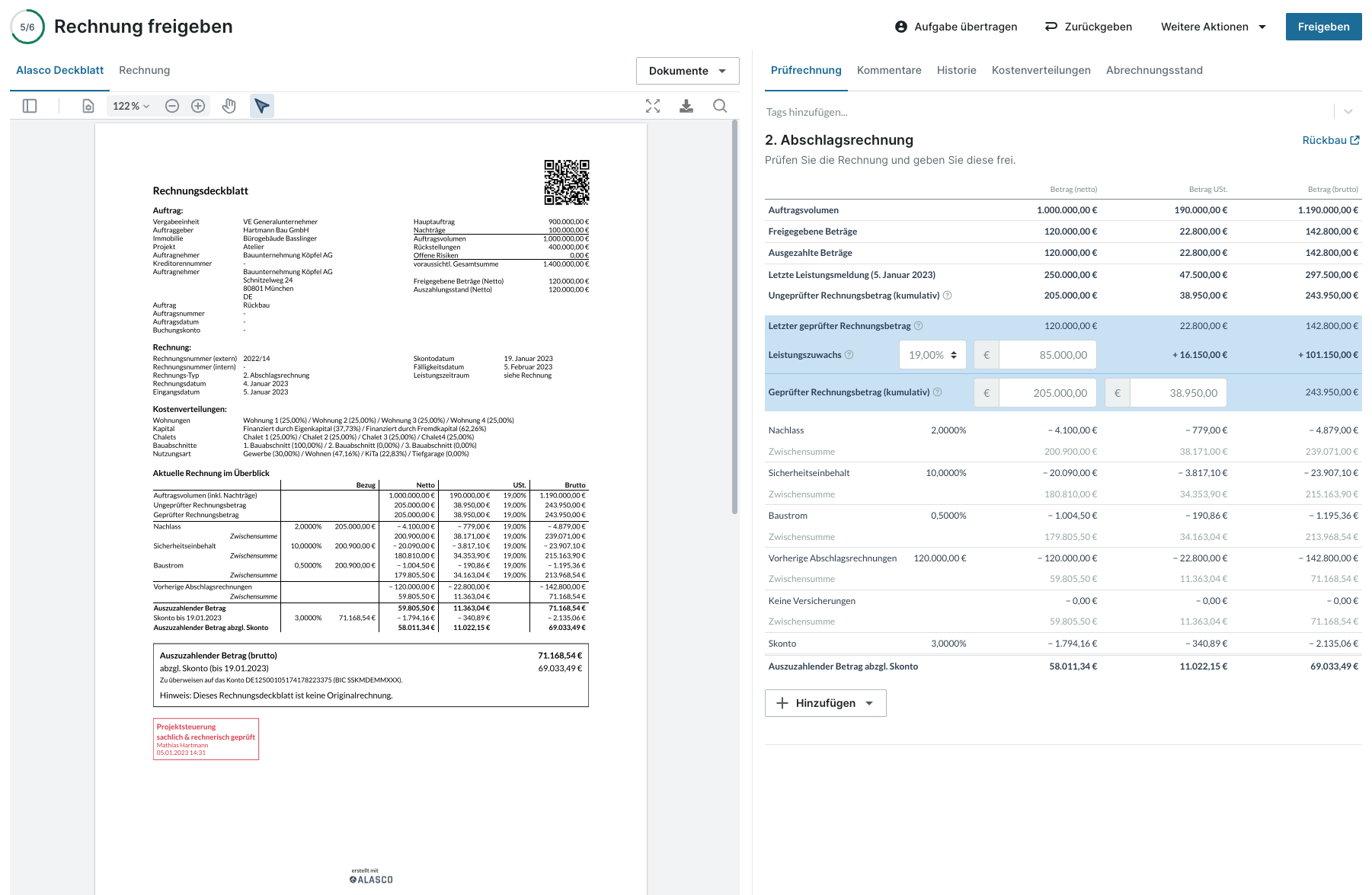Activate the arrow selection tool
Viewport: 1372px width, 895px height.
point(261,106)
